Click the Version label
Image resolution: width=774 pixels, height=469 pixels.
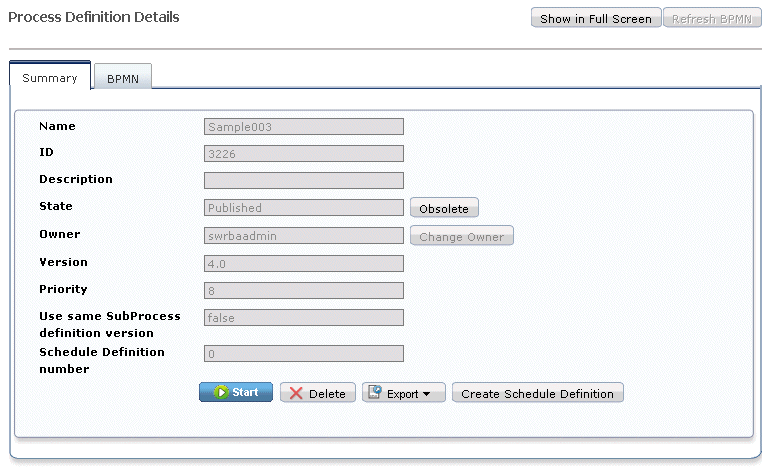coord(63,262)
